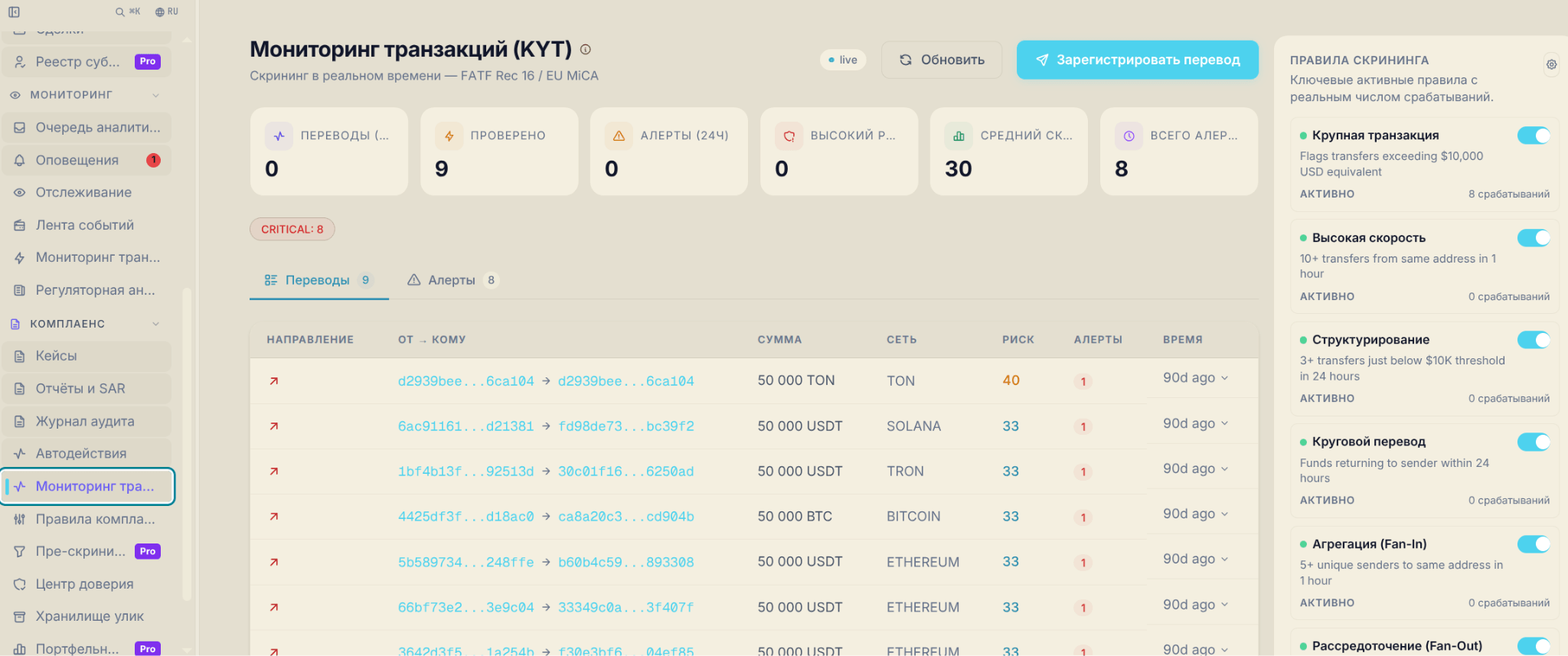This screenshot has height=656, width=1568.
Task: Click the АЛЕРТЫ (24Ч) warning icon
Action: tap(619, 135)
